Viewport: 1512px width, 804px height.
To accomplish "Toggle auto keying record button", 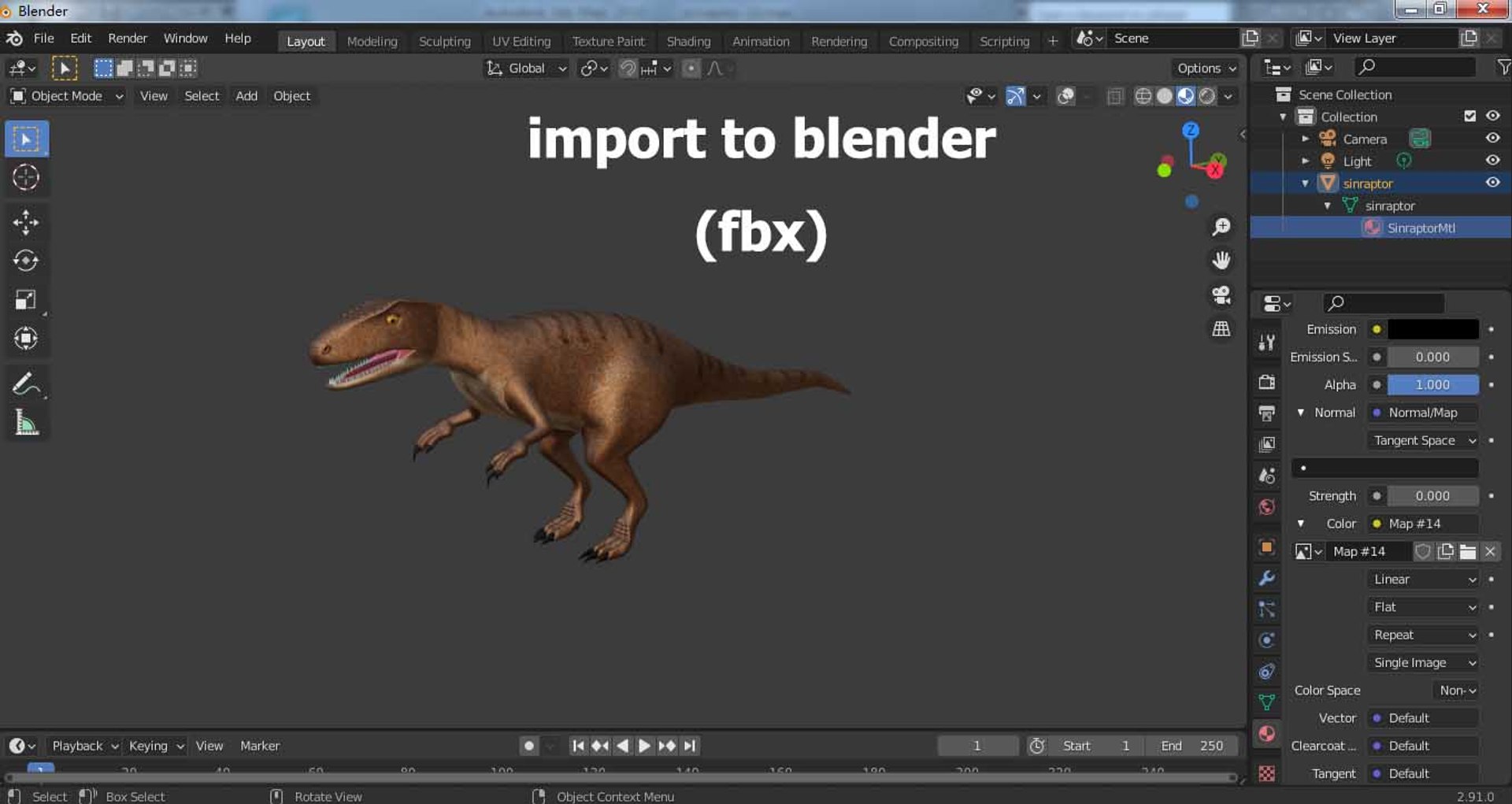I will 529,746.
